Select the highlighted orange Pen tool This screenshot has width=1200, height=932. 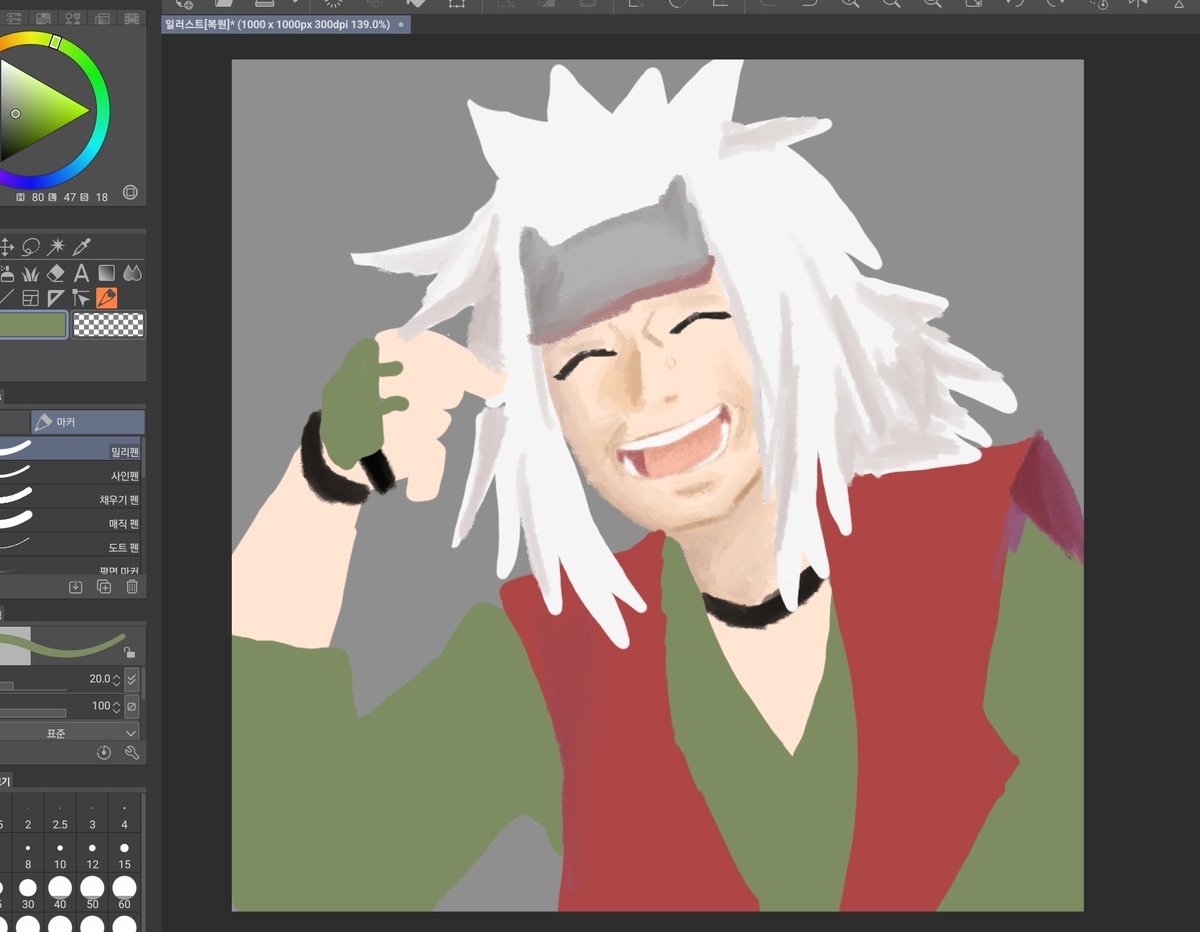[107, 298]
